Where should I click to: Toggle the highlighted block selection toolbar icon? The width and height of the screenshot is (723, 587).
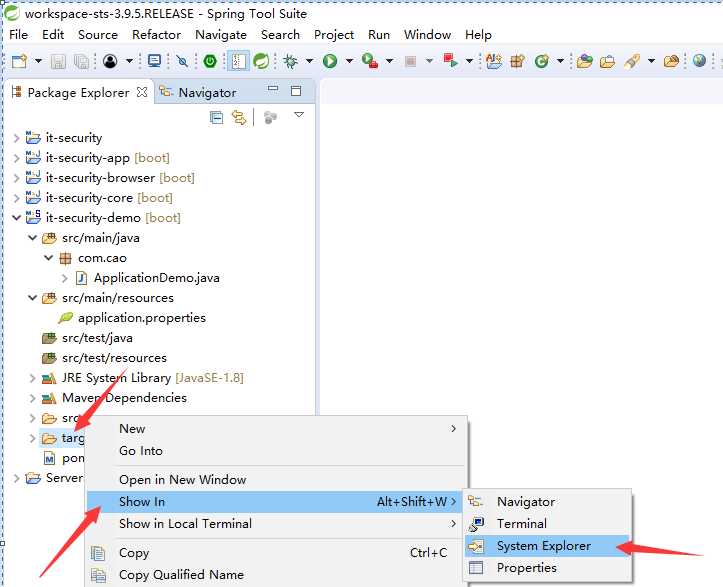point(238,61)
